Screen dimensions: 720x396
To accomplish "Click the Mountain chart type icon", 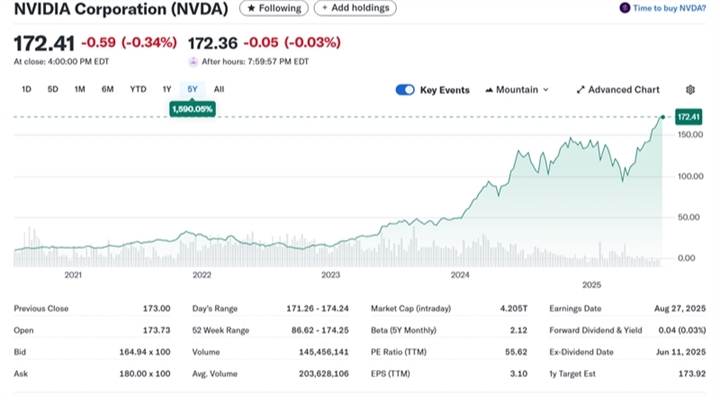I will (x=489, y=90).
